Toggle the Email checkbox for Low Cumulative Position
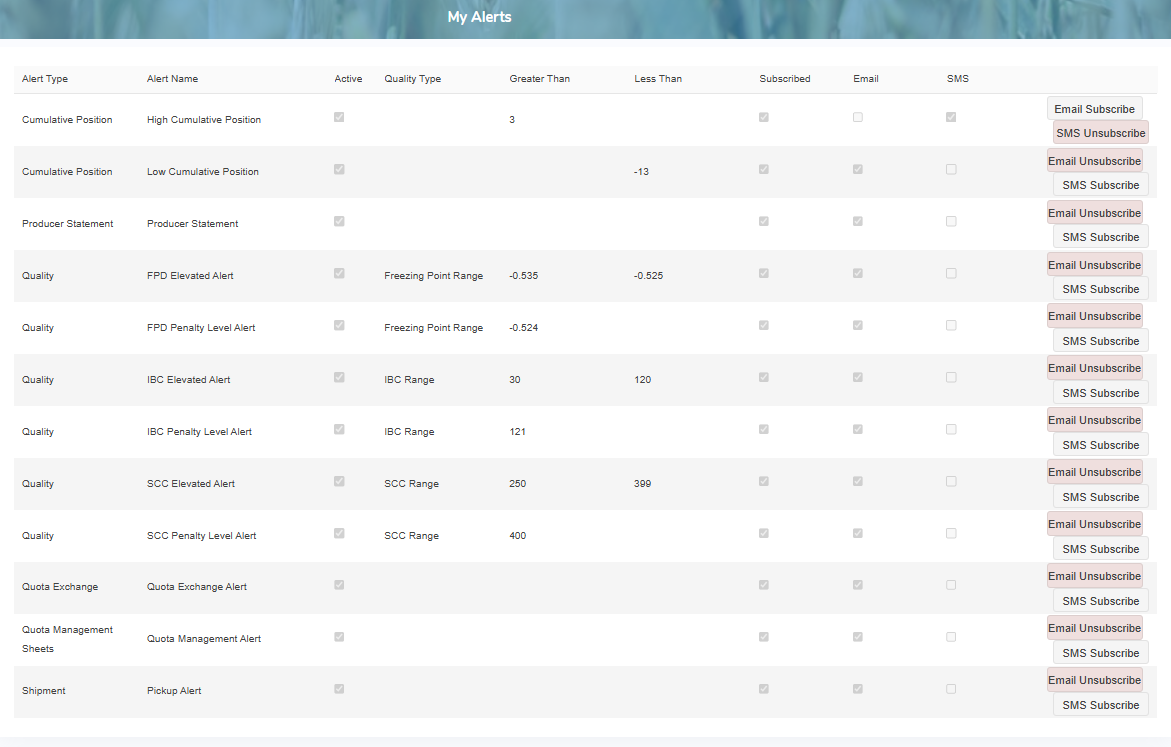 857,169
